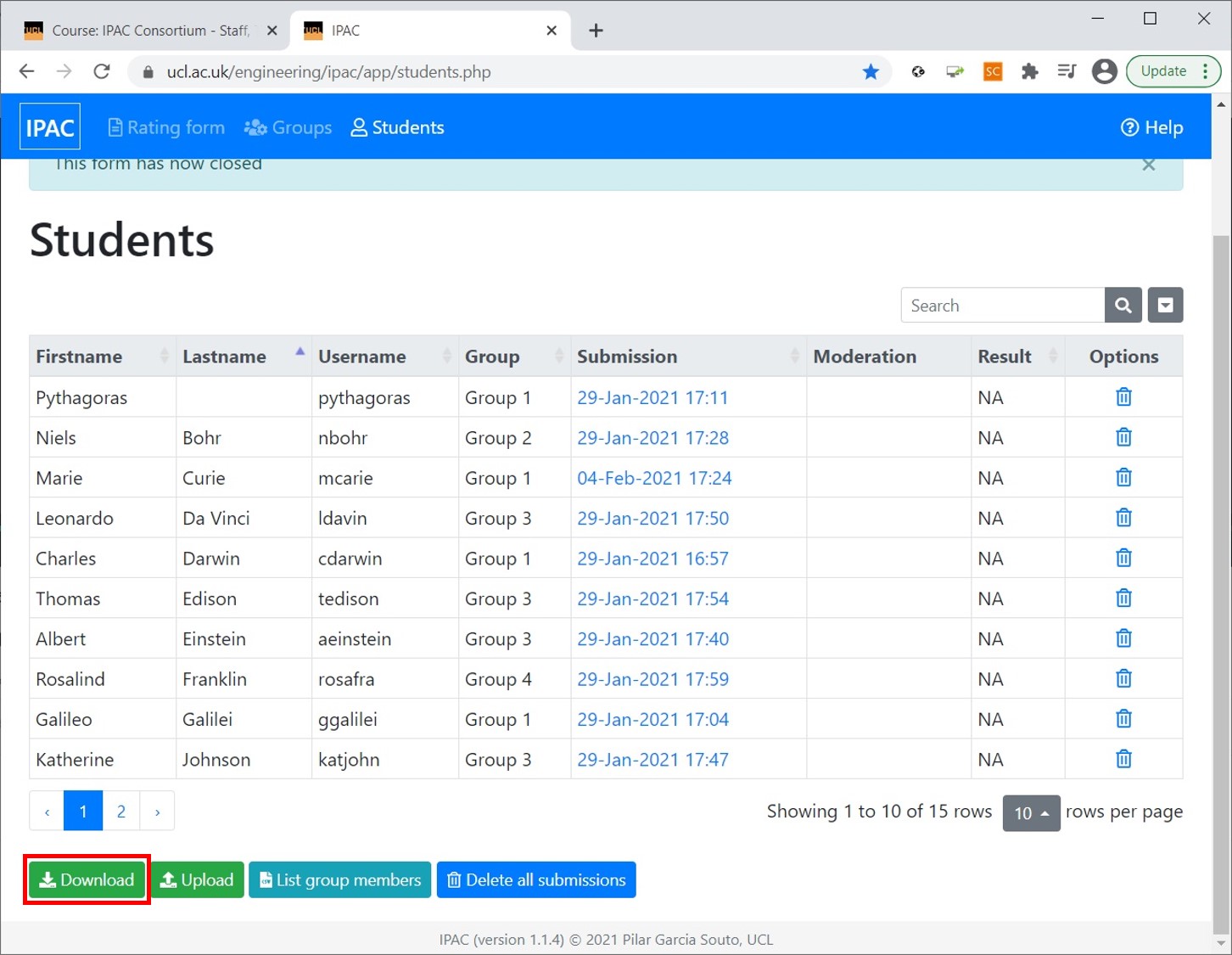Open Niels Bohr submission 29-Jan-2021 17:28
Image resolution: width=1232 pixels, height=955 pixels.
tap(652, 438)
